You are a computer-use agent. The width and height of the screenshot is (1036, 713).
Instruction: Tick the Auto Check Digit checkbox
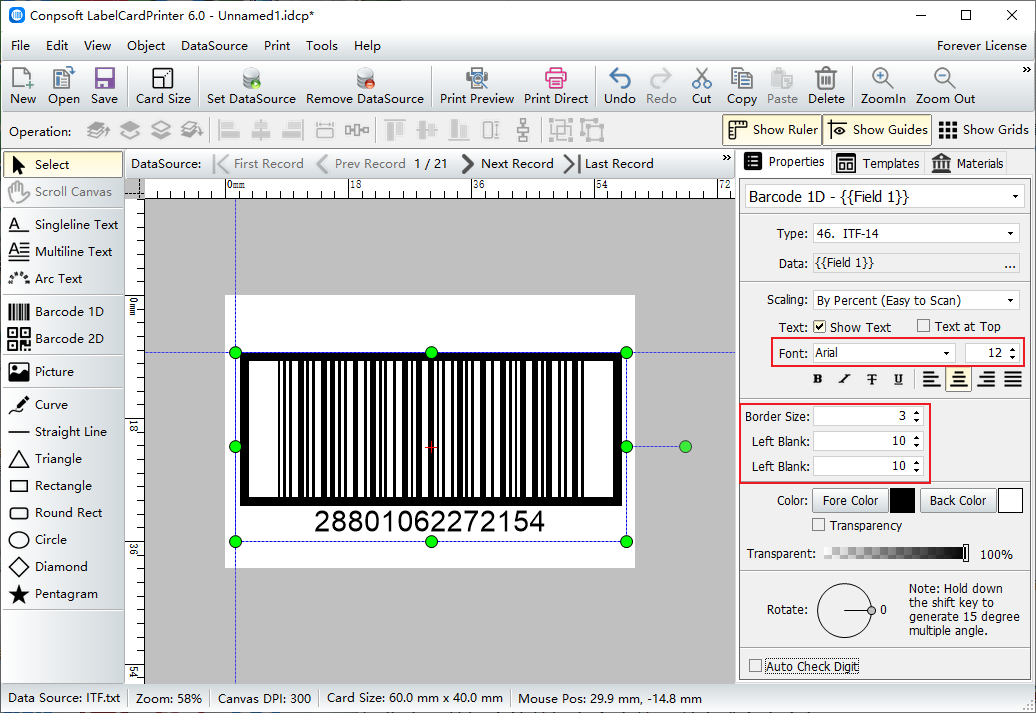[x=755, y=666]
